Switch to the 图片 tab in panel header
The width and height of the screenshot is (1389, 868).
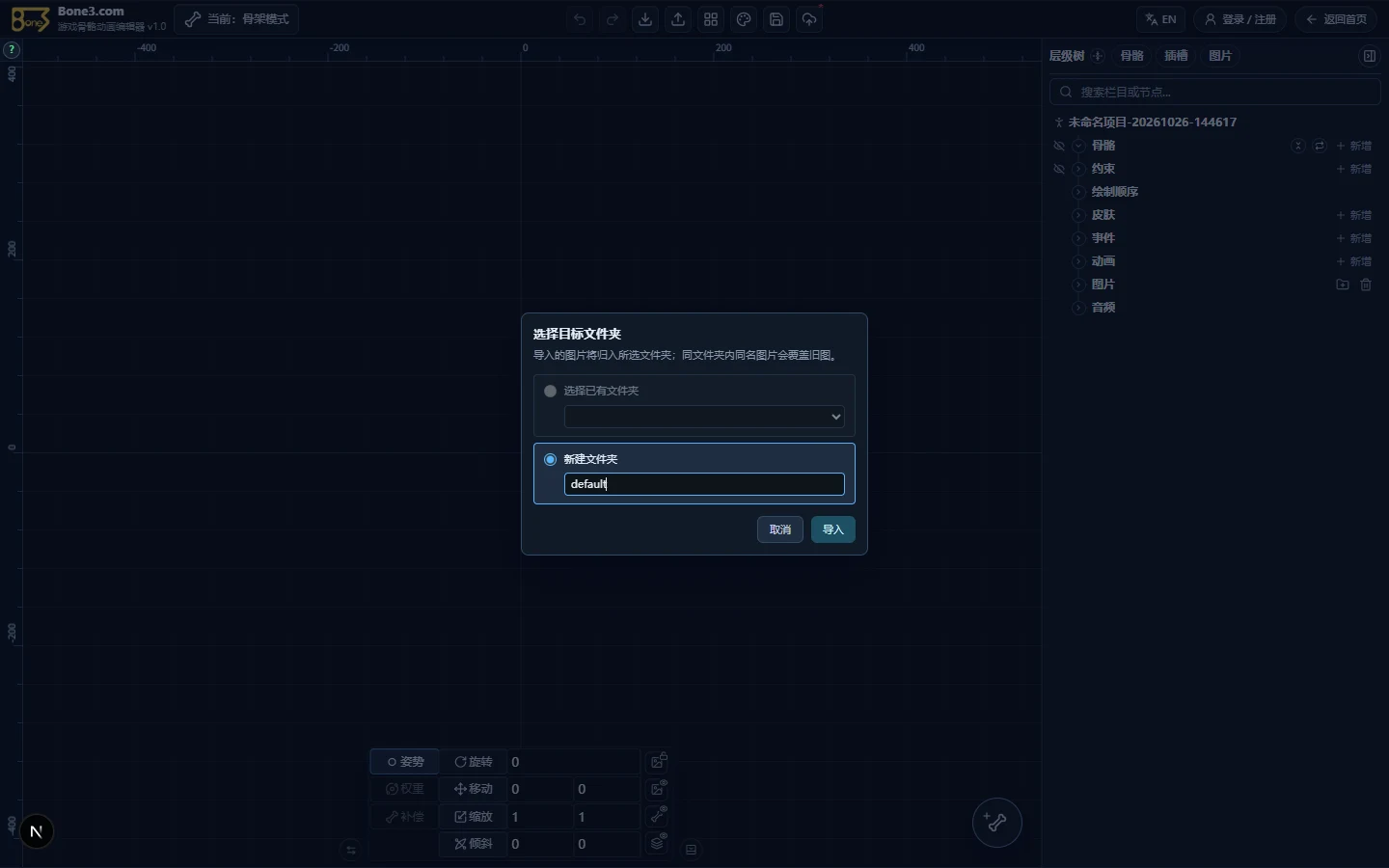coord(1220,56)
